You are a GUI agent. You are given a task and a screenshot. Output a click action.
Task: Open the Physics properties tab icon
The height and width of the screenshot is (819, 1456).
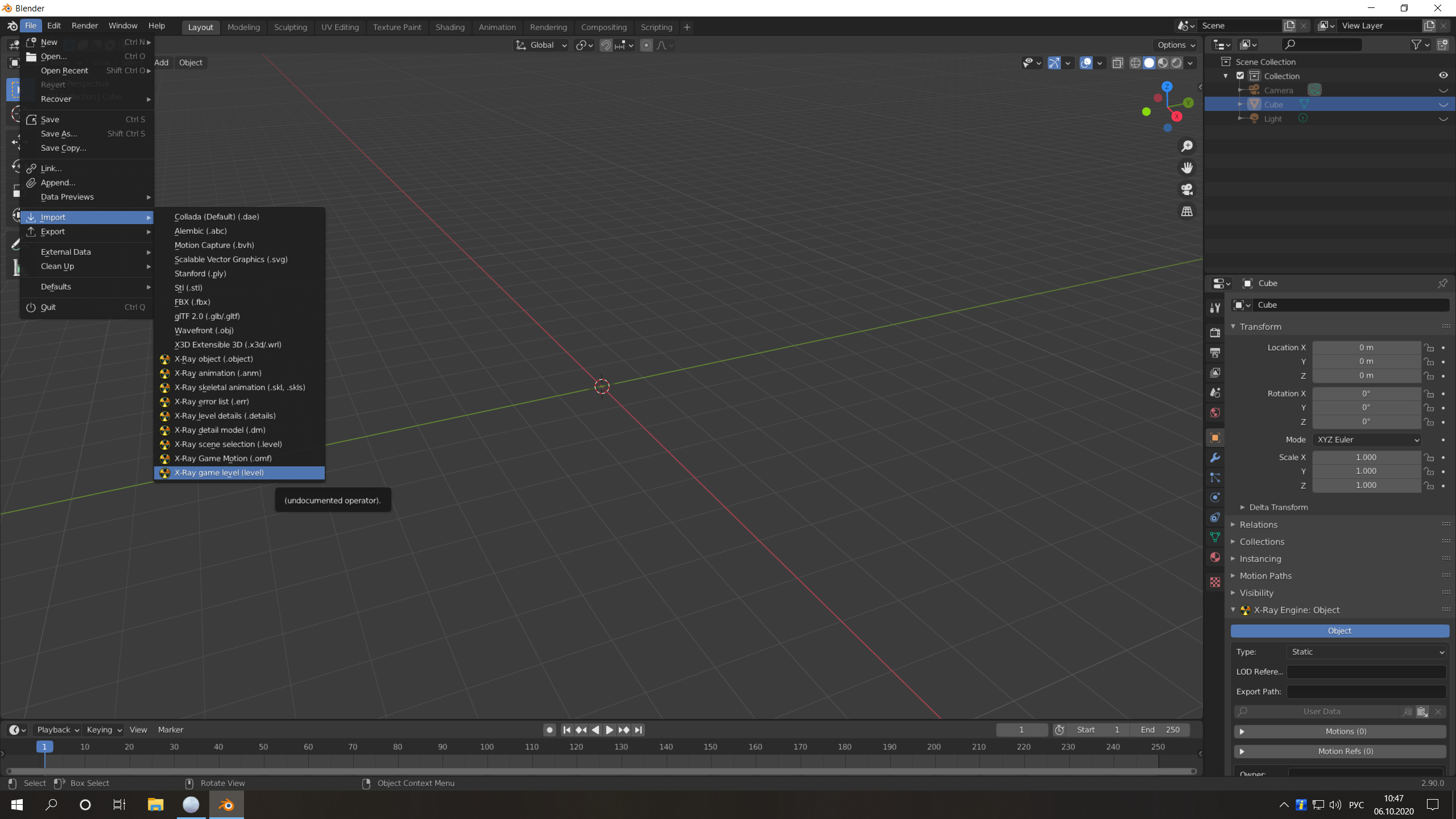pyautogui.click(x=1215, y=497)
